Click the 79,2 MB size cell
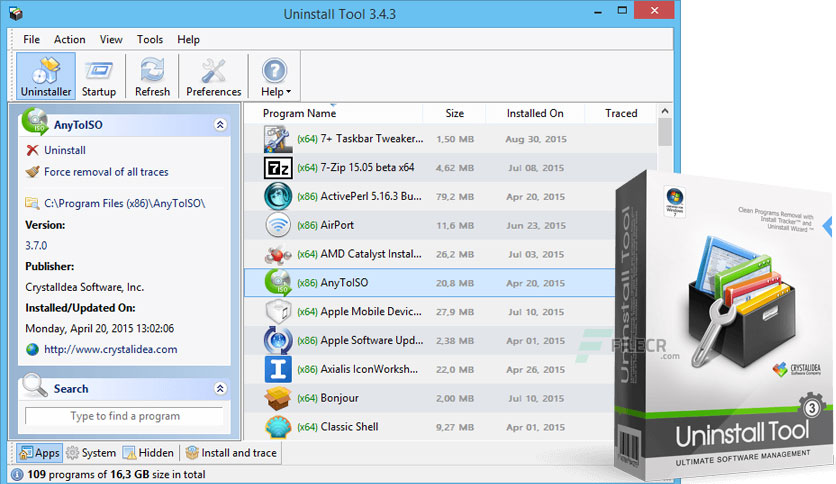The width and height of the screenshot is (836, 484). (454, 197)
